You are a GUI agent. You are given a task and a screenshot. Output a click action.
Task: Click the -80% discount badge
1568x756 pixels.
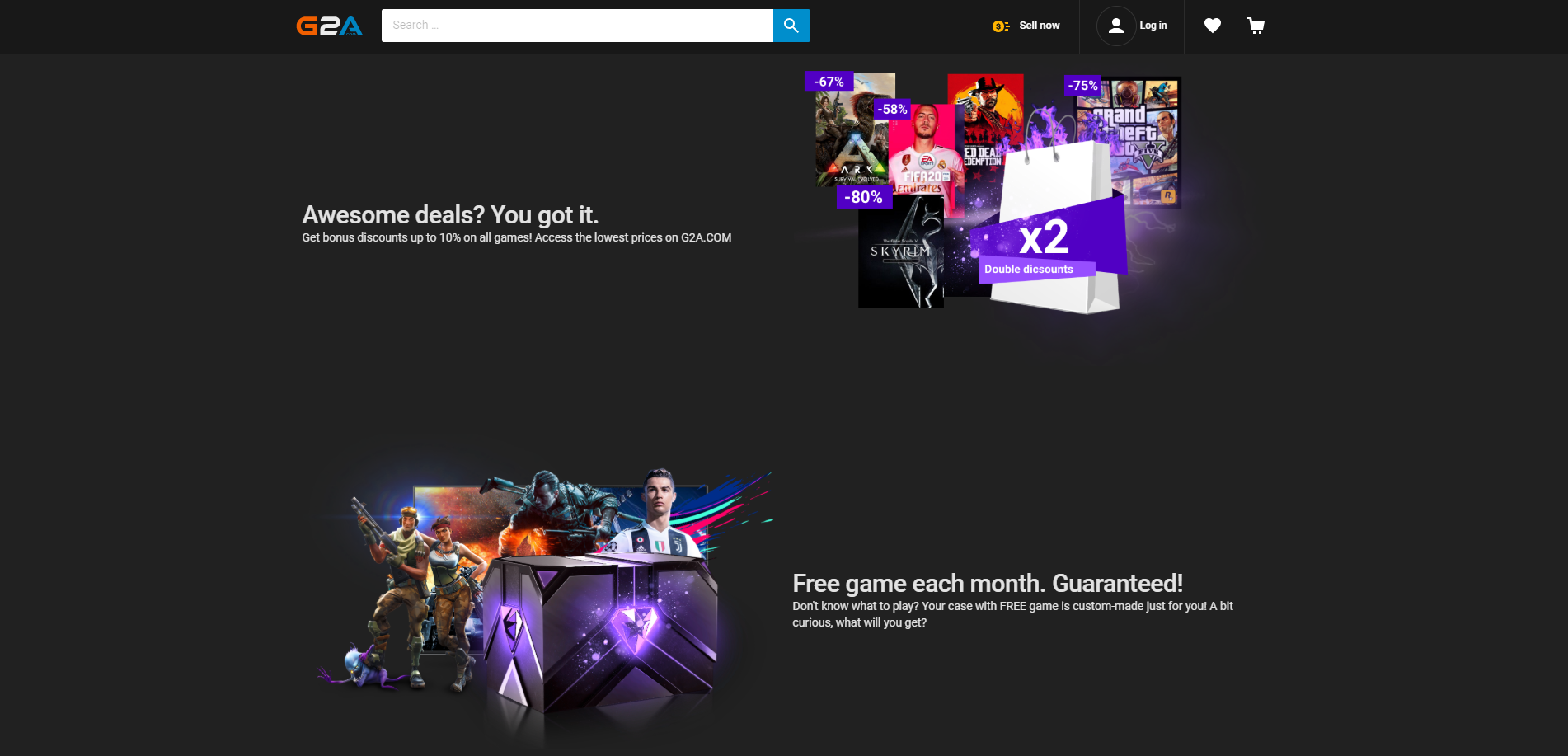863,197
